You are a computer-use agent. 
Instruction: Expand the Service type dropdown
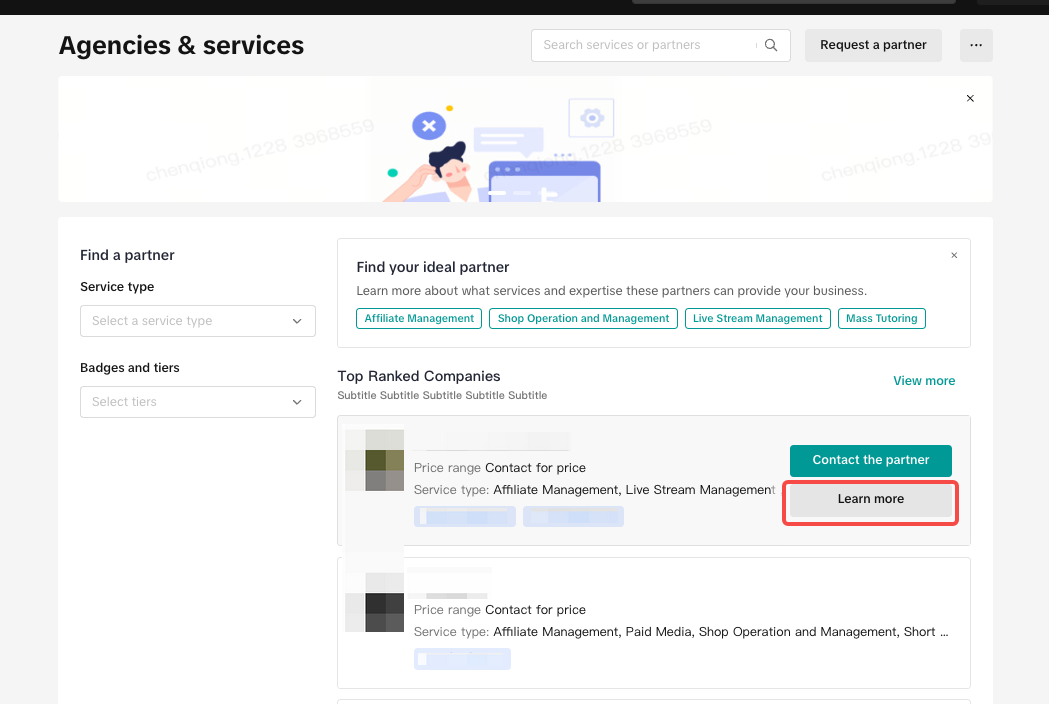197,321
